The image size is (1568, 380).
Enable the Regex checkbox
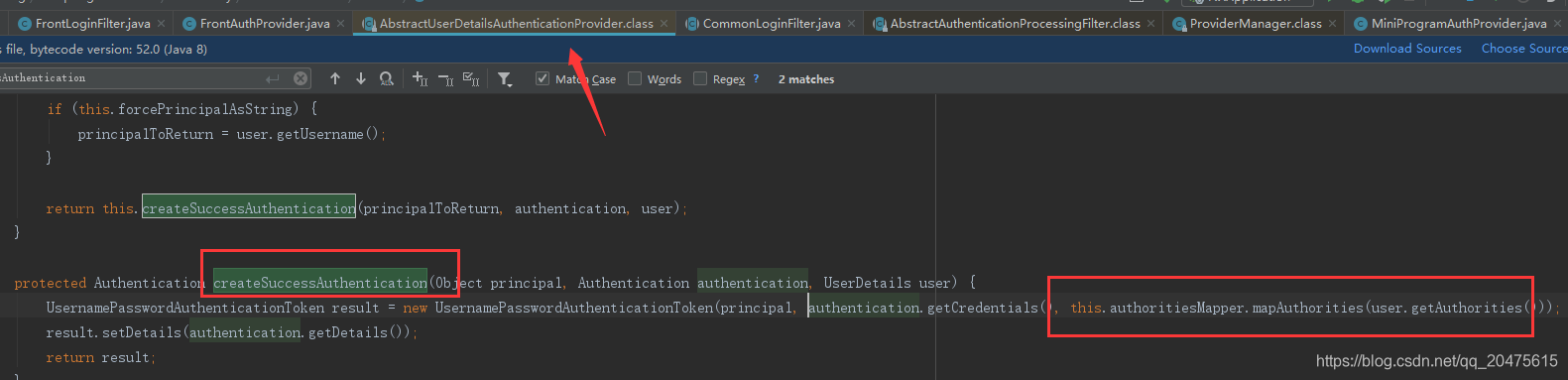pos(700,78)
